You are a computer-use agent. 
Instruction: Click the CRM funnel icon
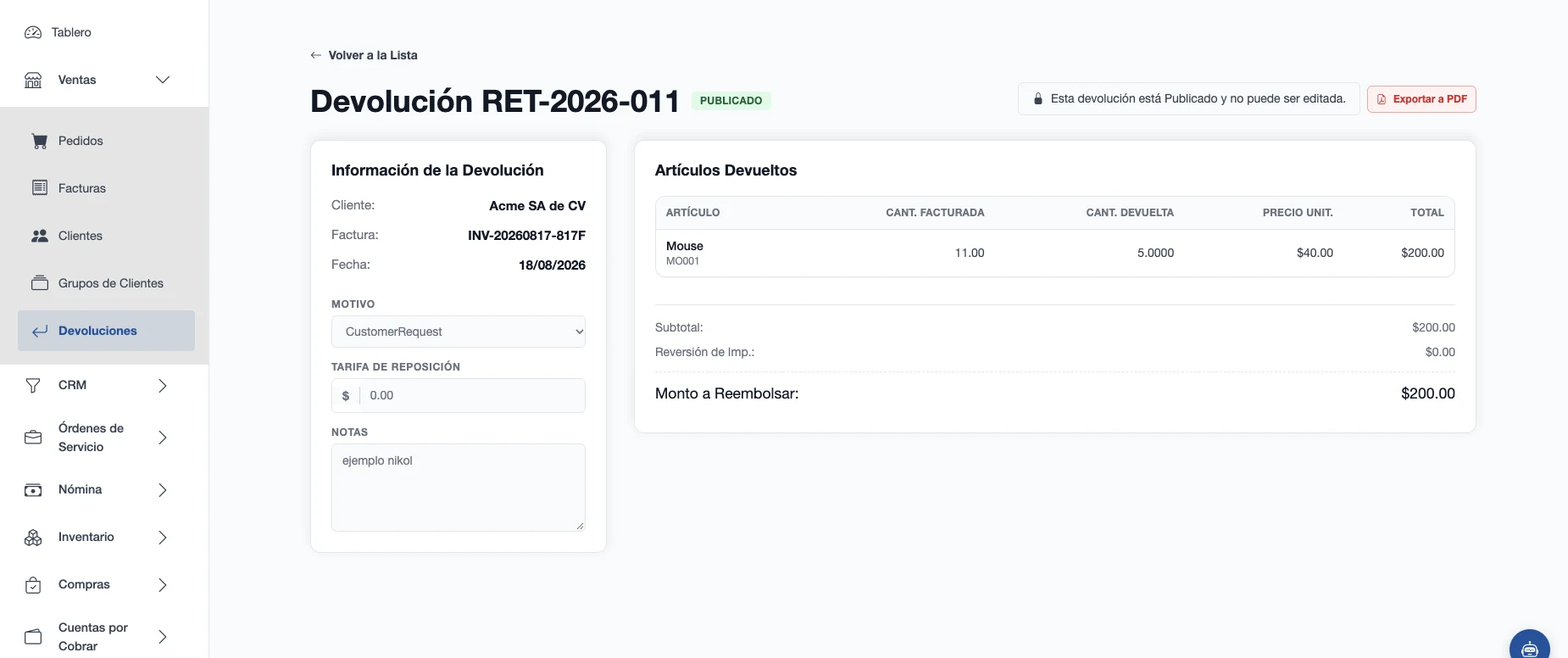(x=33, y=385)
